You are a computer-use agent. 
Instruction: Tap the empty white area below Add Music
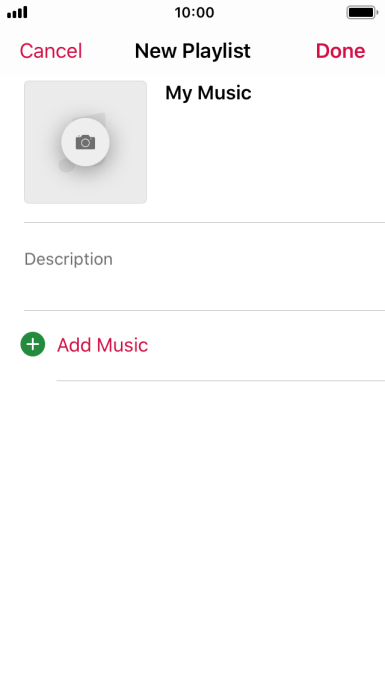pos(192,523)
